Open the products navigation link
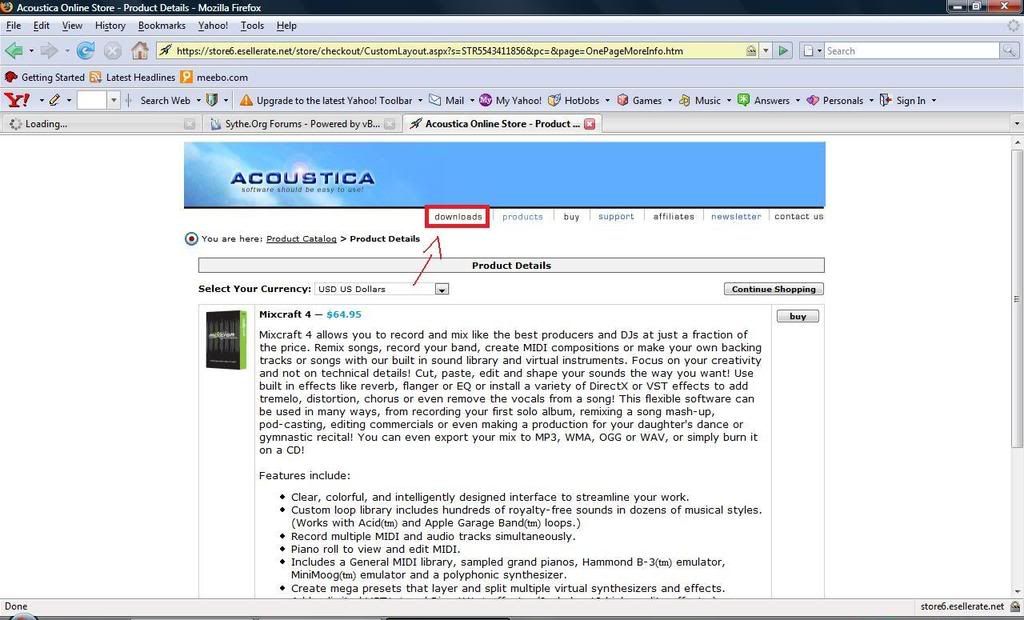 coord(522,216)
